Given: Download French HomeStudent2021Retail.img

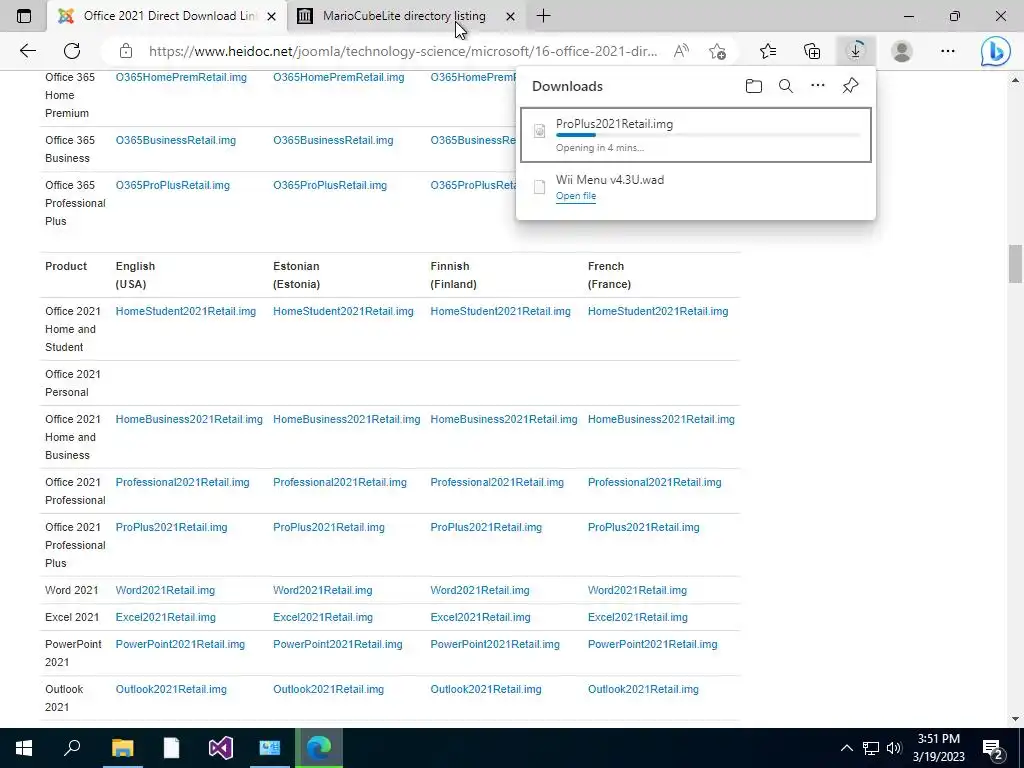Looking at the screenshot, I should pyautogui.click(x=658, y=312).
